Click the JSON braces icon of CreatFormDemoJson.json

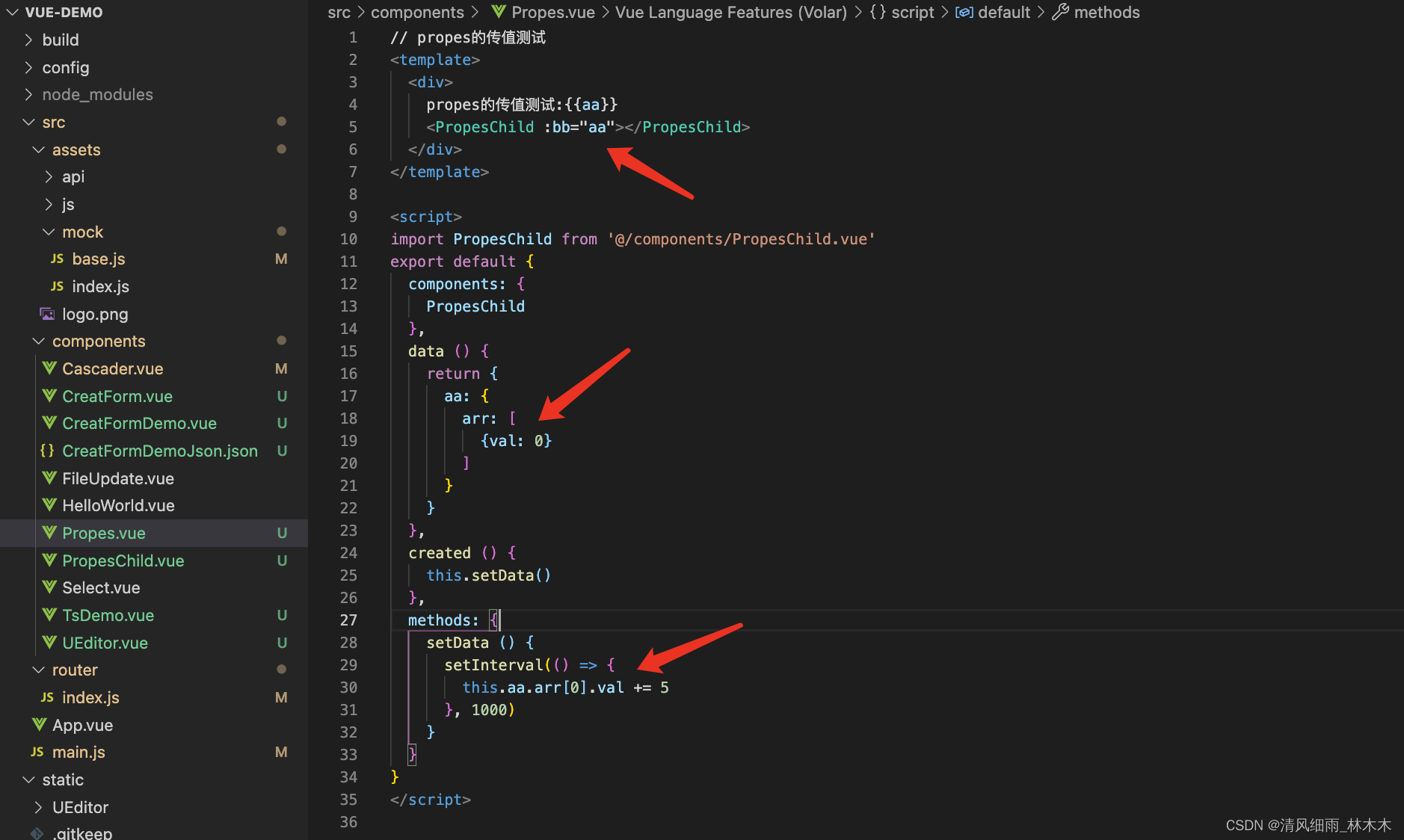(x=47, y=451)
